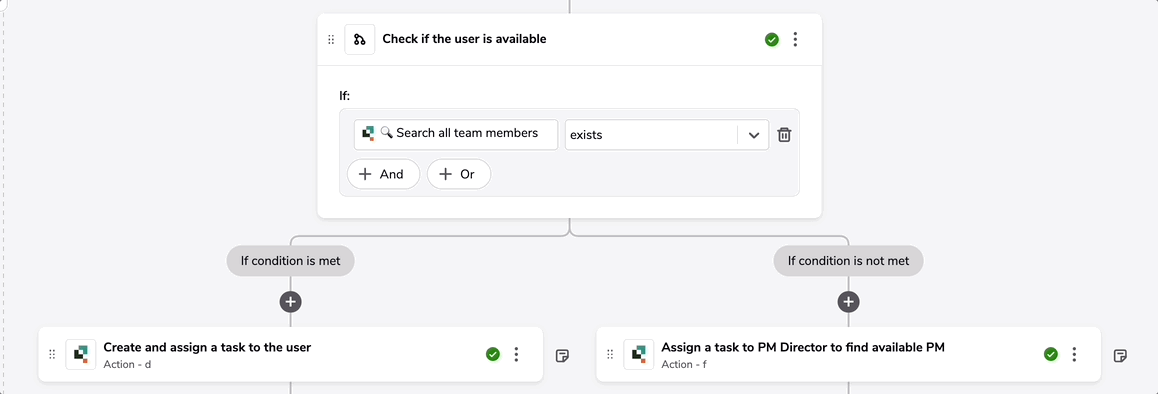The width and height of the screenshot is (1158, 394).
Task: Grab the drag handle of the Check if the user is available step
Action: pos(331,40)
